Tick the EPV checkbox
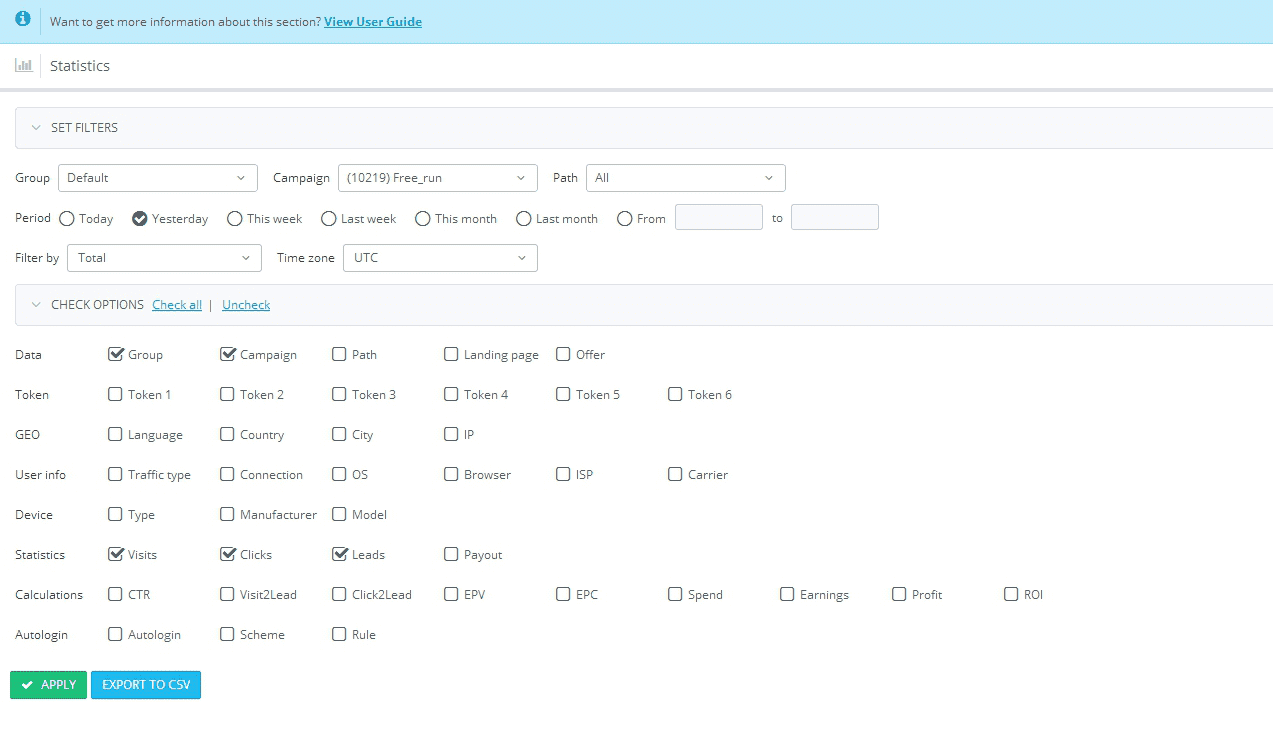This screenshot has height=734, width=1273. pos(451,594)
